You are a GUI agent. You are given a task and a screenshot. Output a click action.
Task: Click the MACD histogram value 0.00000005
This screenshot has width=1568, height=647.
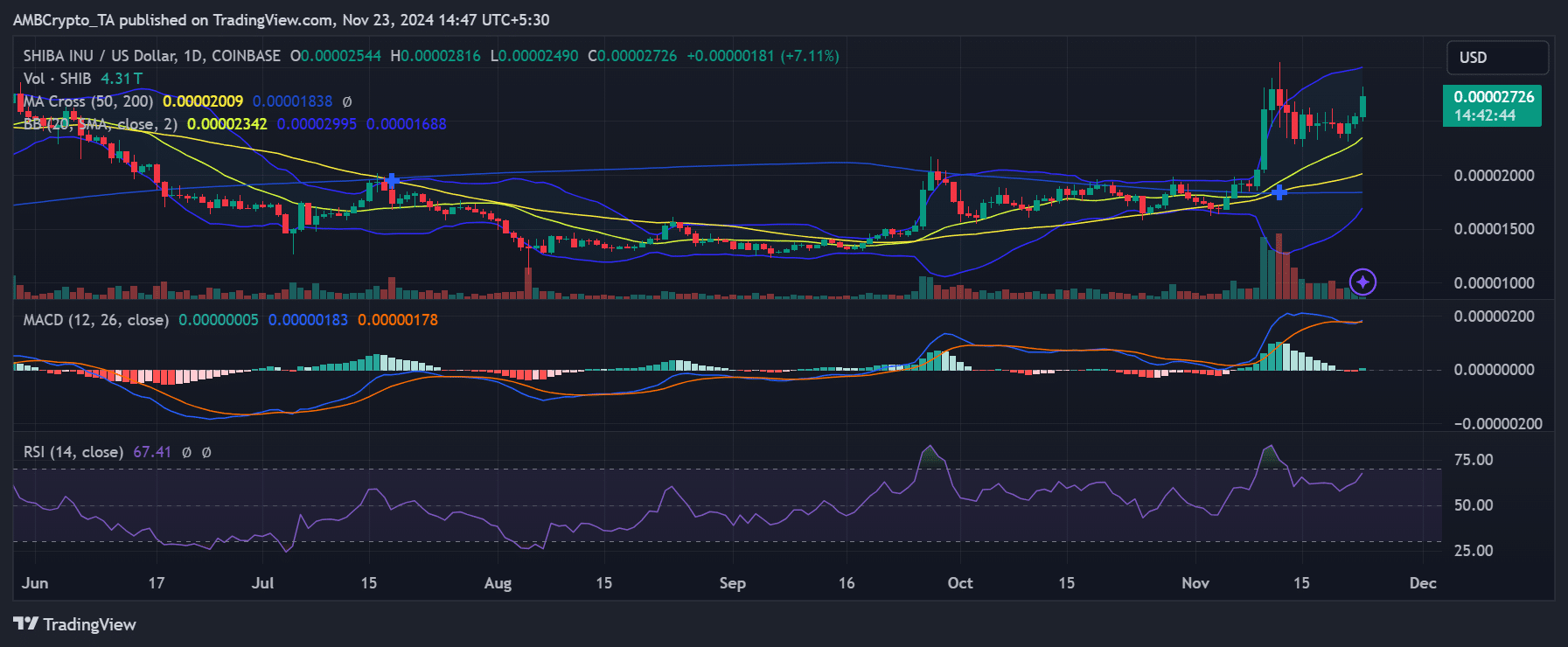point(219,320)
